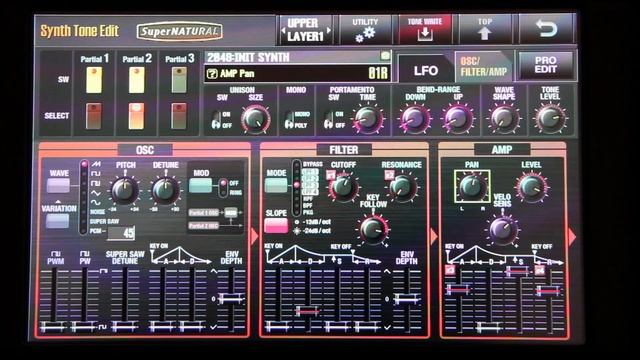Choose the -12dB/oct slope option
This screenshot has width=640, height=360.
(x=313, y=222)
